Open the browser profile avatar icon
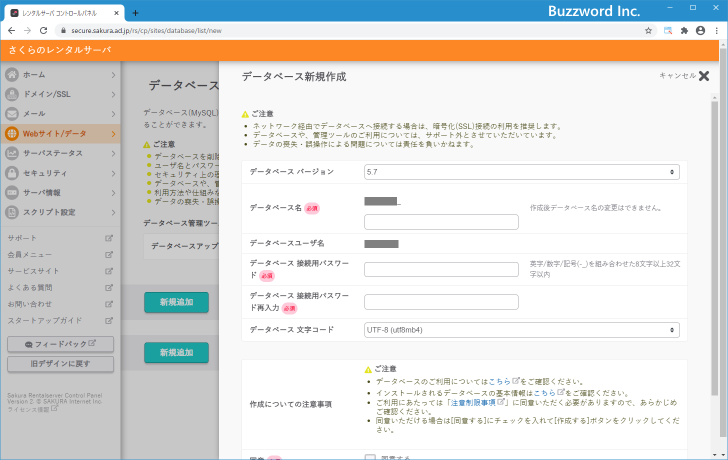 [701, 31]
